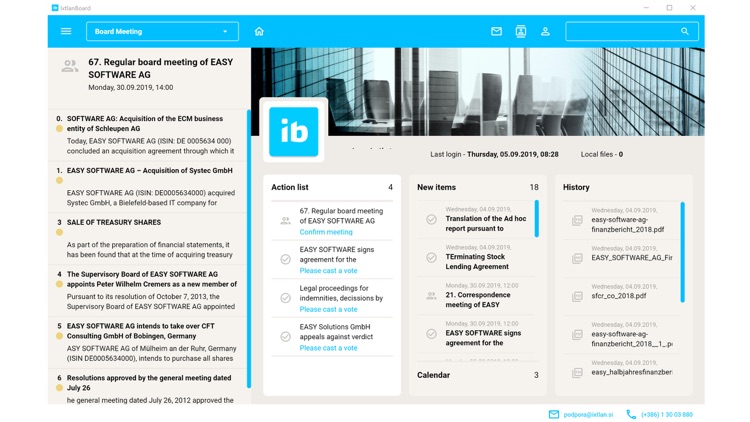Click the (+386) 1 30 03 880 phone link
Image resolution: width=750 pixels, height=422 pixels.
coord(667,414)
